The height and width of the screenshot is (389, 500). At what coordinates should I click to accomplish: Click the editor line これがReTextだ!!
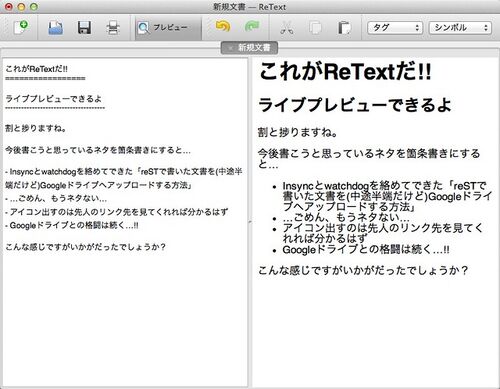pyautogui.click(x=36, y=69)
